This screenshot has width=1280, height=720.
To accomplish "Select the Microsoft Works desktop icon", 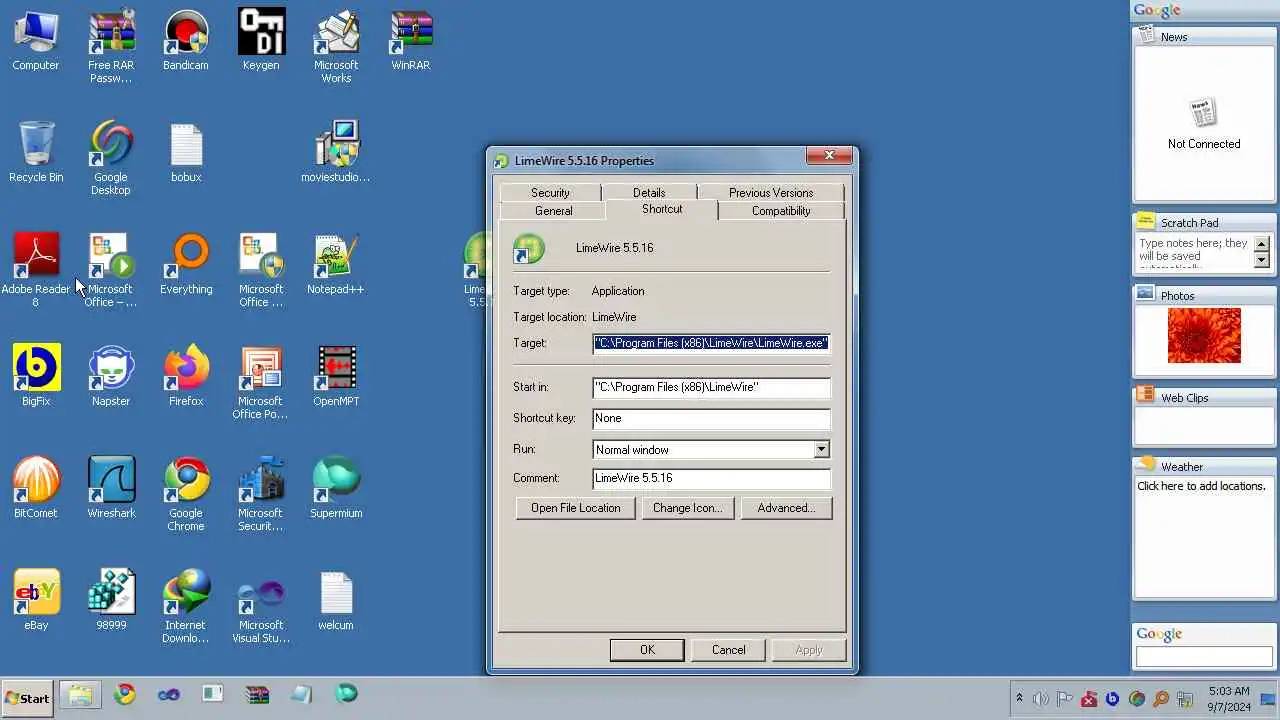I will coord(336,48).
